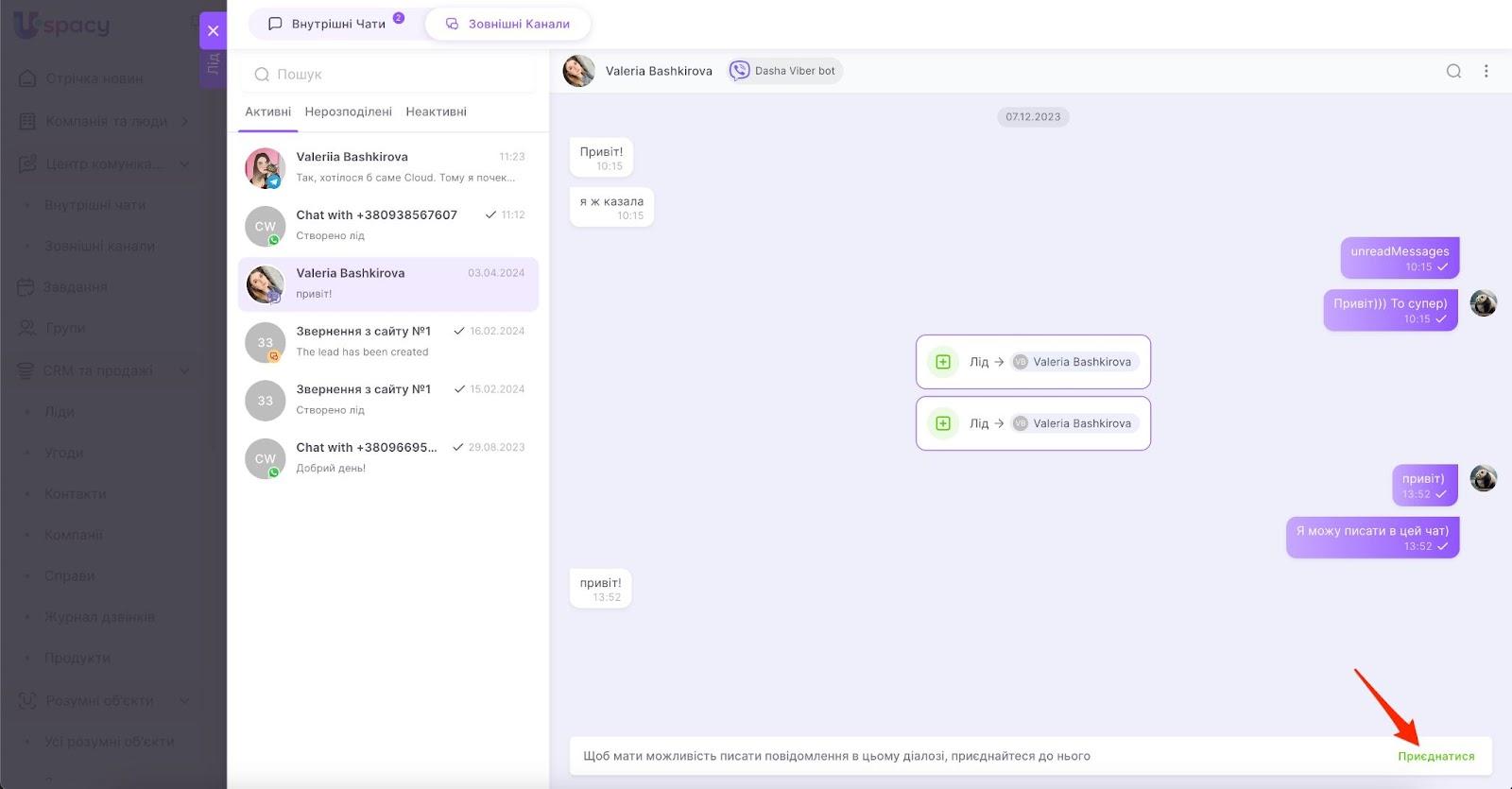Click the unread badge showing 2
Image resolution: width=1512 pixels, height=789 pixels.
tap(399, 18)
